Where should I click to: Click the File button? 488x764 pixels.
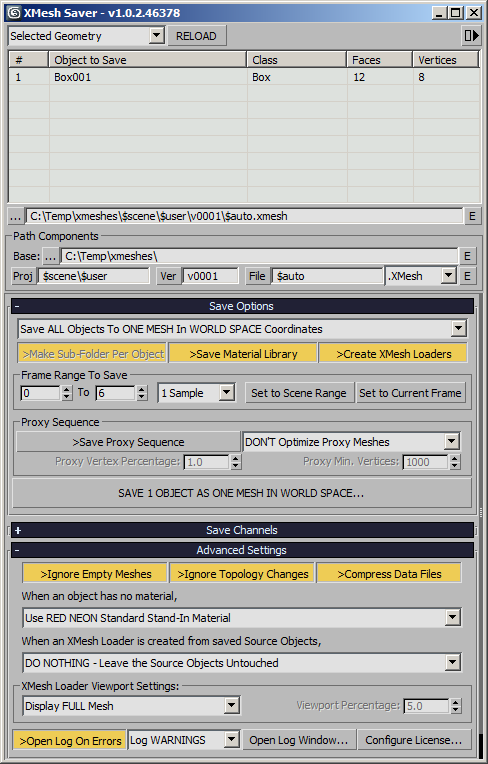tap(257, 276)
